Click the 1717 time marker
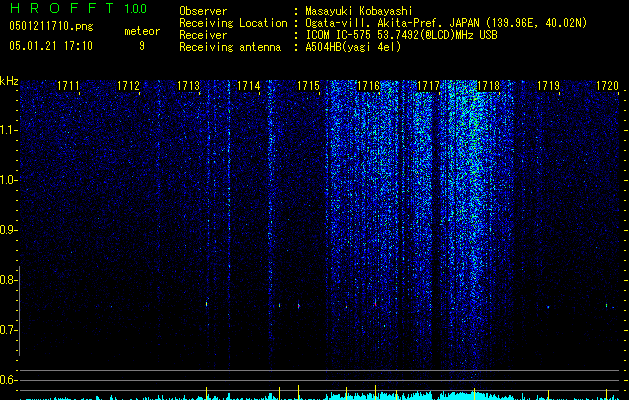This screenshot has height=400, width=629. [428, 86]
